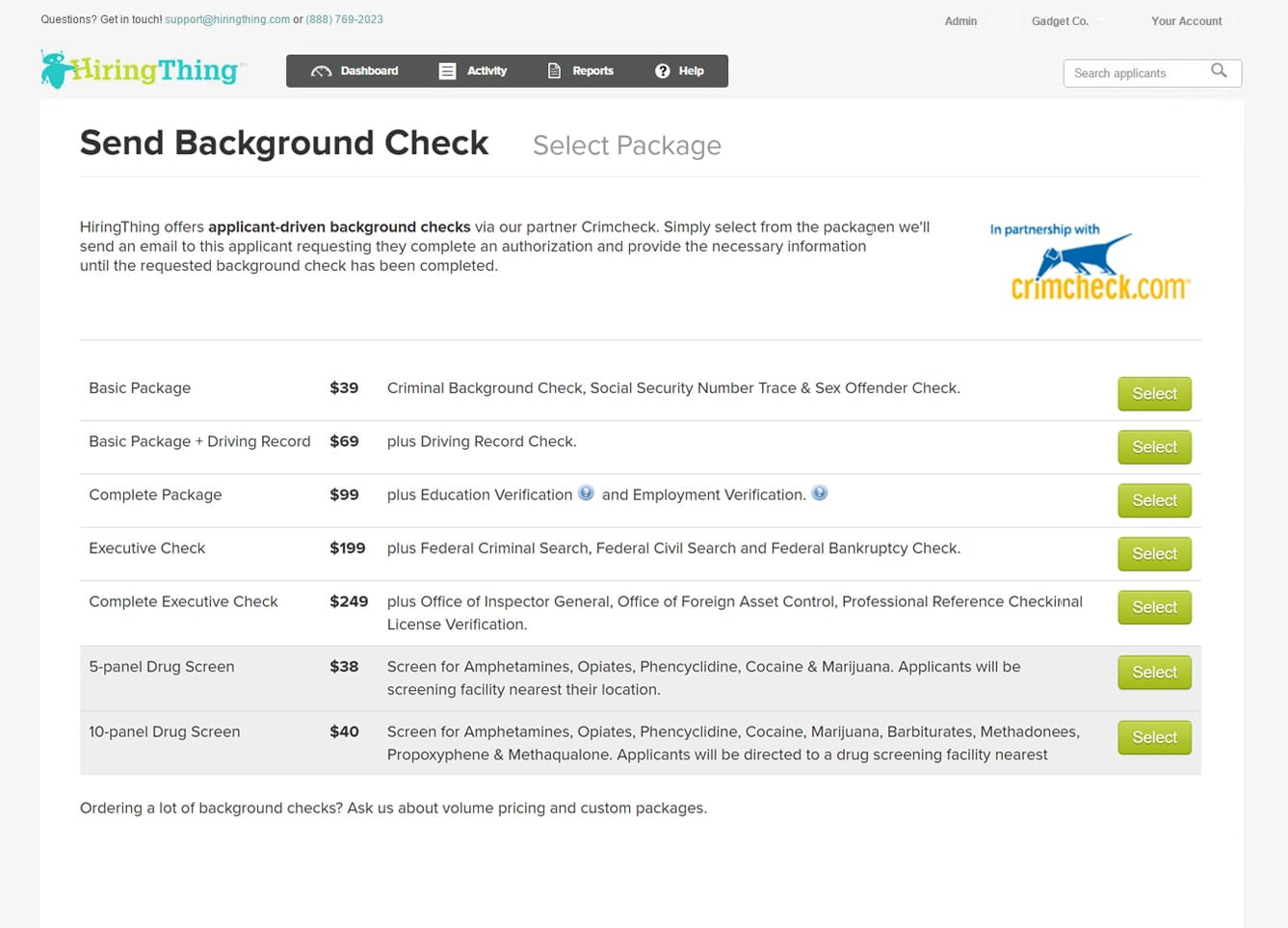Click the 'Basic Package + Driving Record' text
This screenshot has height=928, width=1288.
coord(199,441)
